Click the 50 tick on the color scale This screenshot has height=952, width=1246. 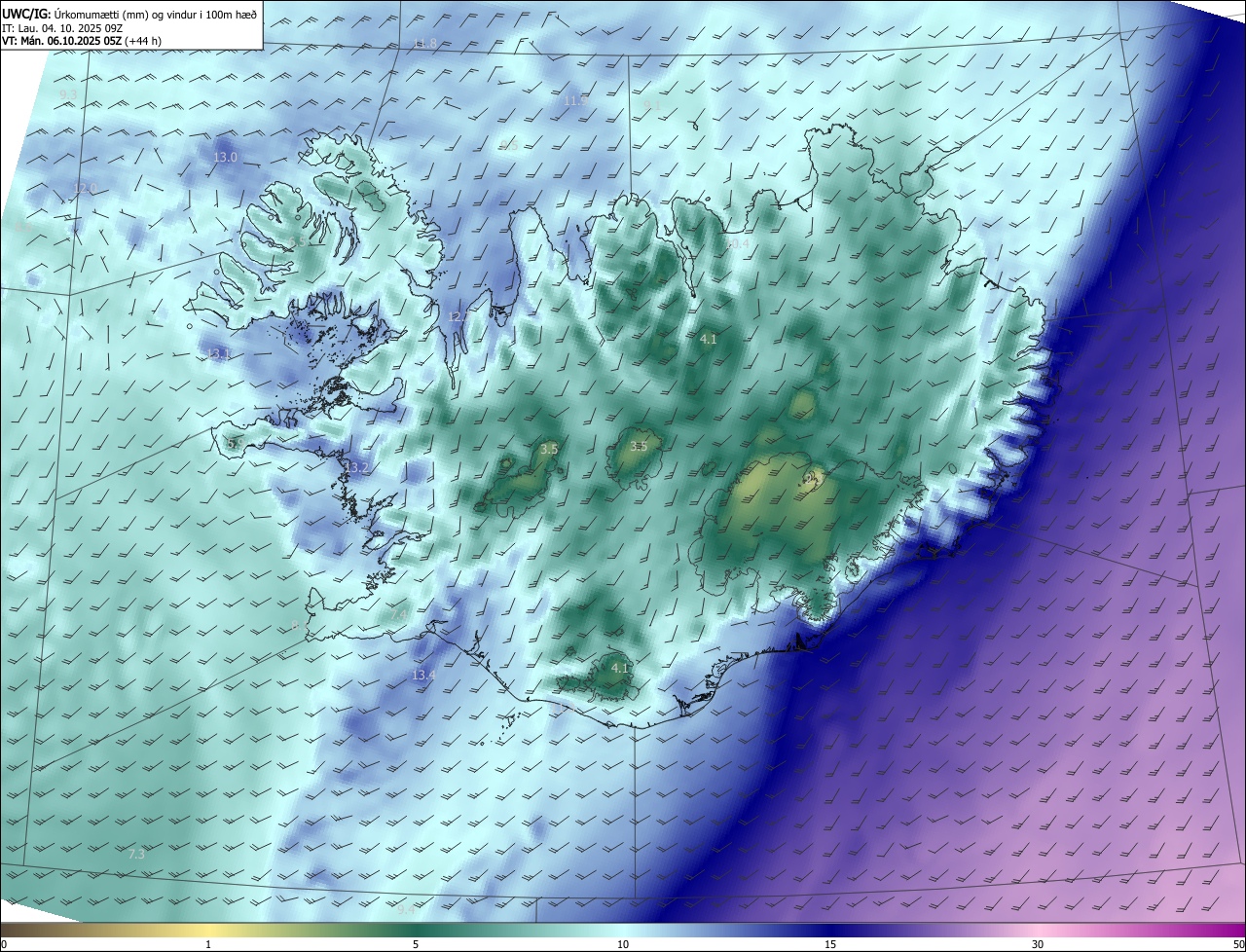click(1238, 944)
